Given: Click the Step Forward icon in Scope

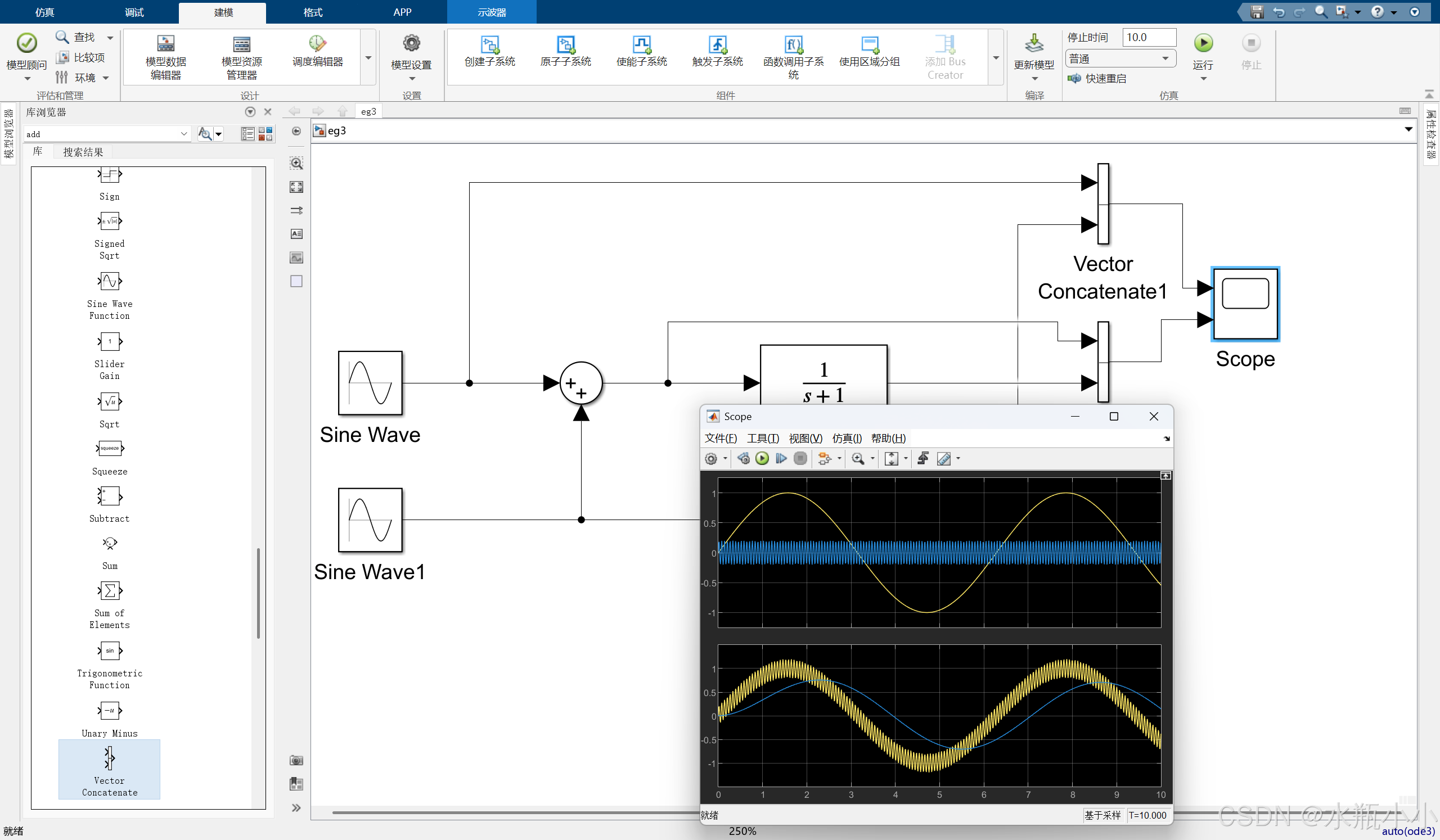Looking at the screenshot, I should pos(781,459).
